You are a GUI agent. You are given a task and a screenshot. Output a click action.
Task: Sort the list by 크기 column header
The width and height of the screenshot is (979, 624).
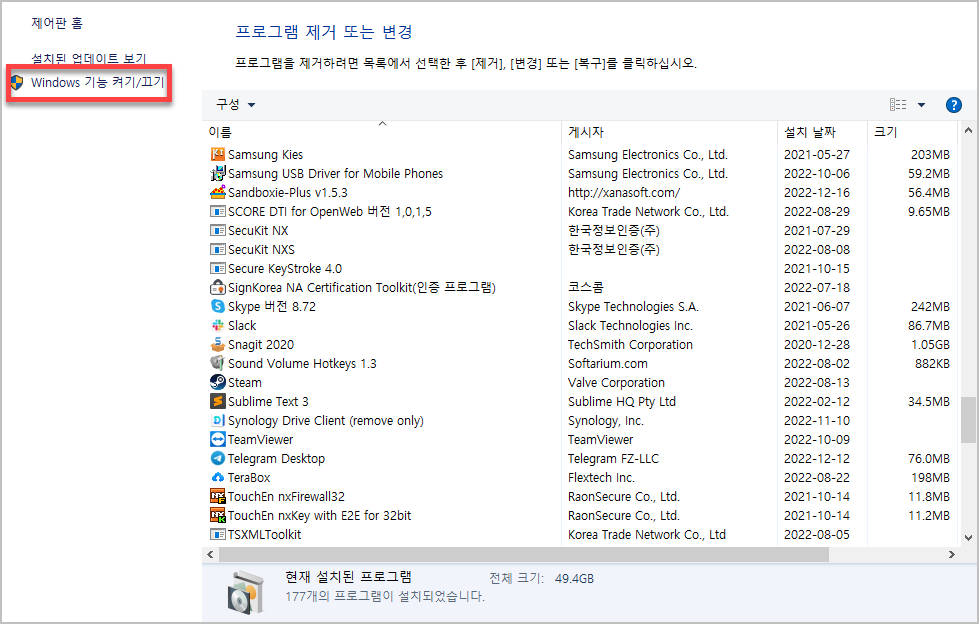point(885,132)
